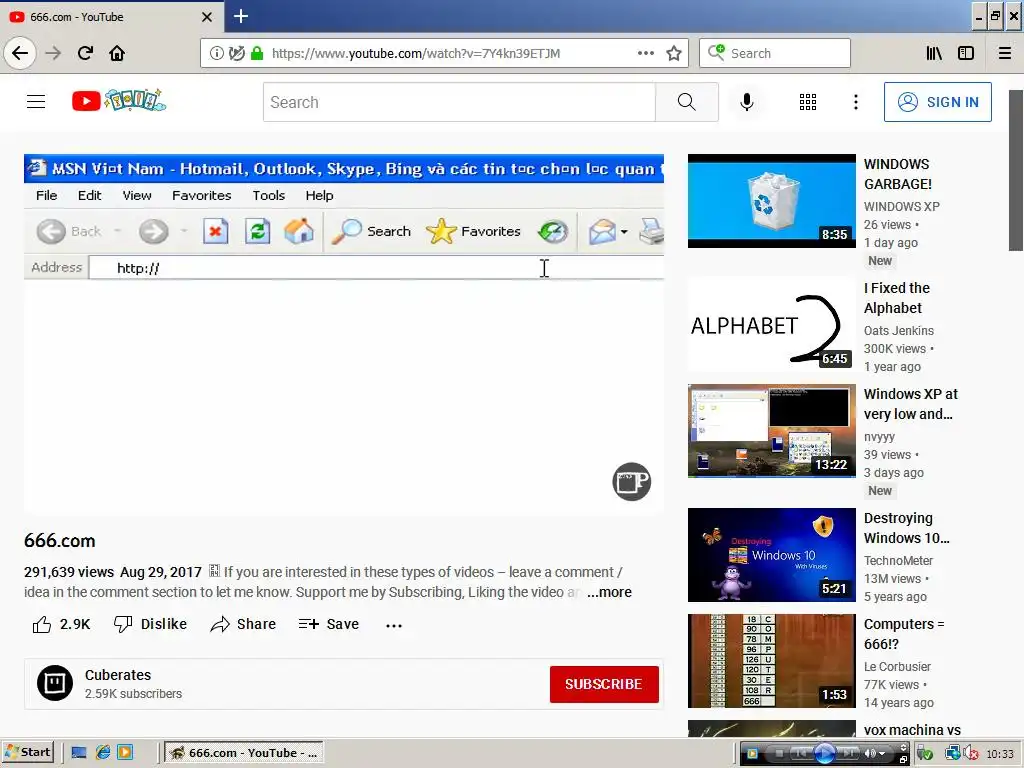Screen dimensions: 1024x768
Task: Open YouTube settings three-dot menu
Action: click(856, 102)
